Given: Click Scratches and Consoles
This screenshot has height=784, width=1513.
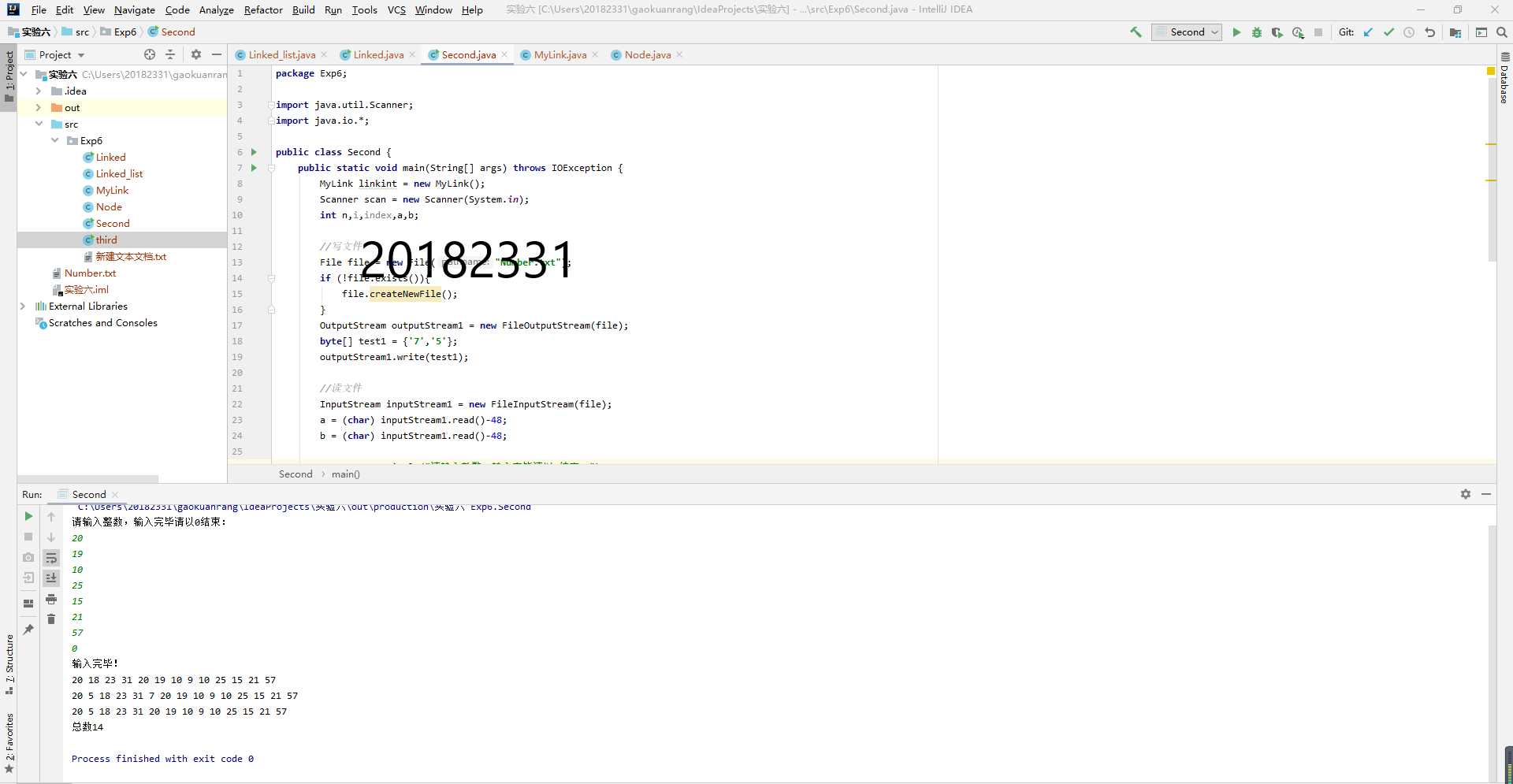Looking at the screenshot, I should coord(102,322).
